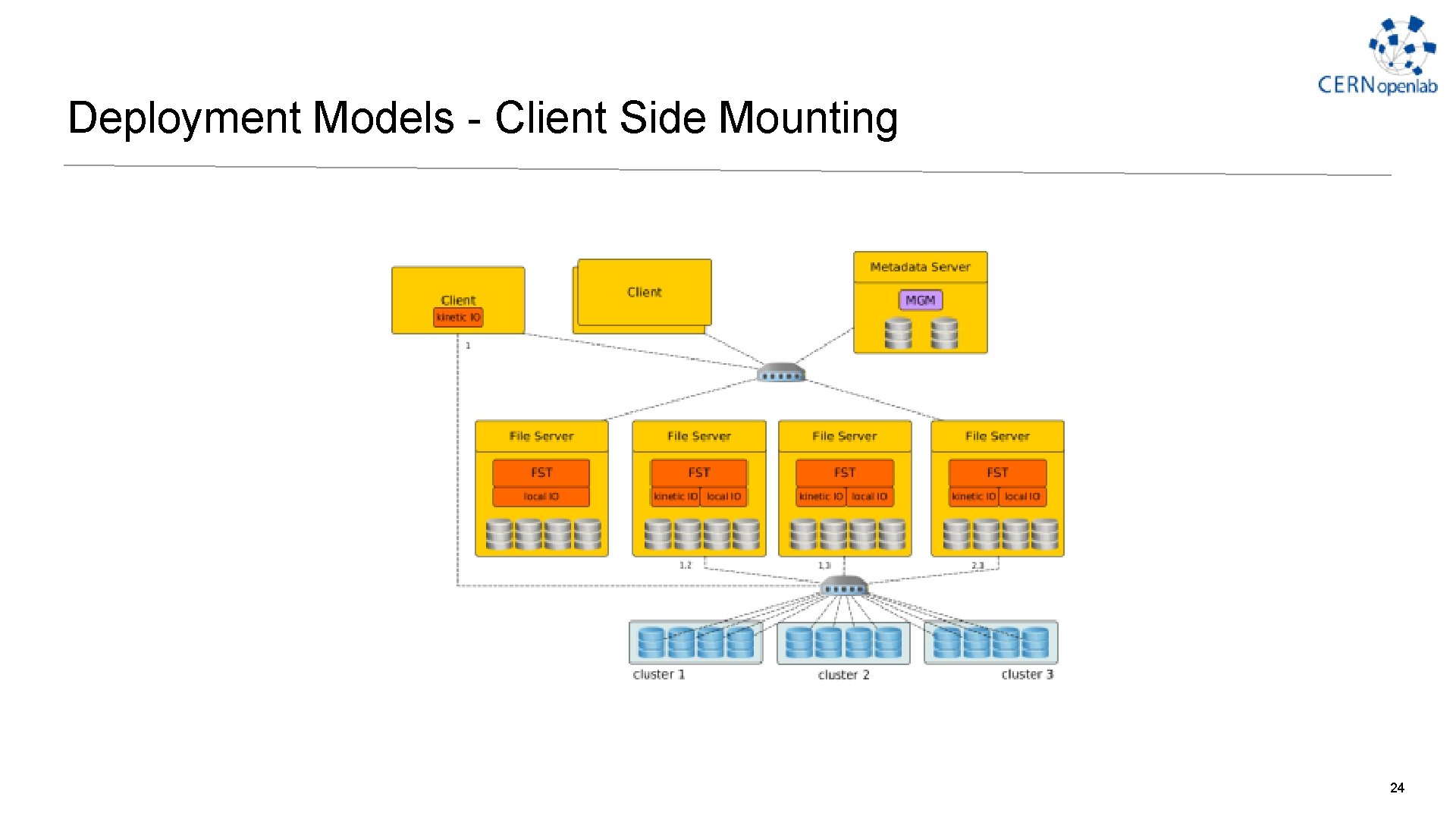Screen dimensions: 1456x819
Task: Click the slide page number 24
Action: (1397, 788)
